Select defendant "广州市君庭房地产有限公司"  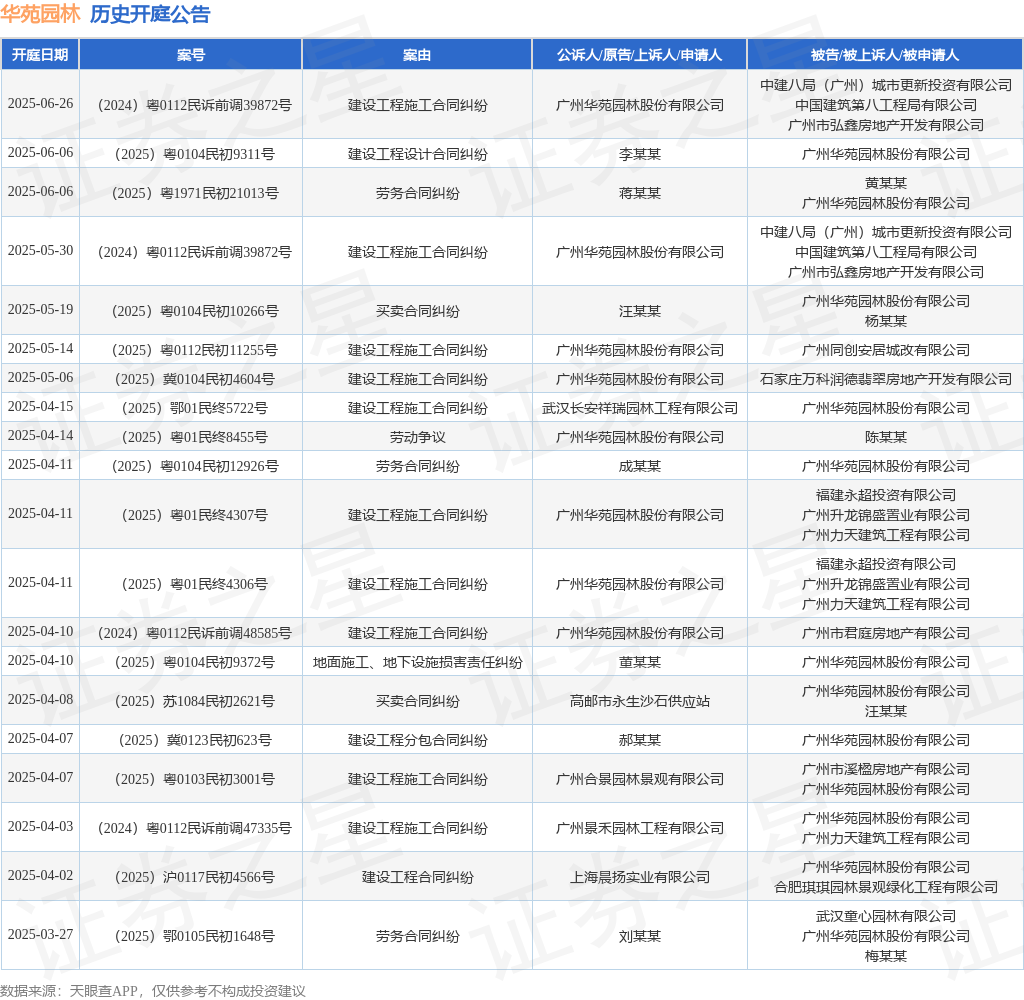click(886, 633)
